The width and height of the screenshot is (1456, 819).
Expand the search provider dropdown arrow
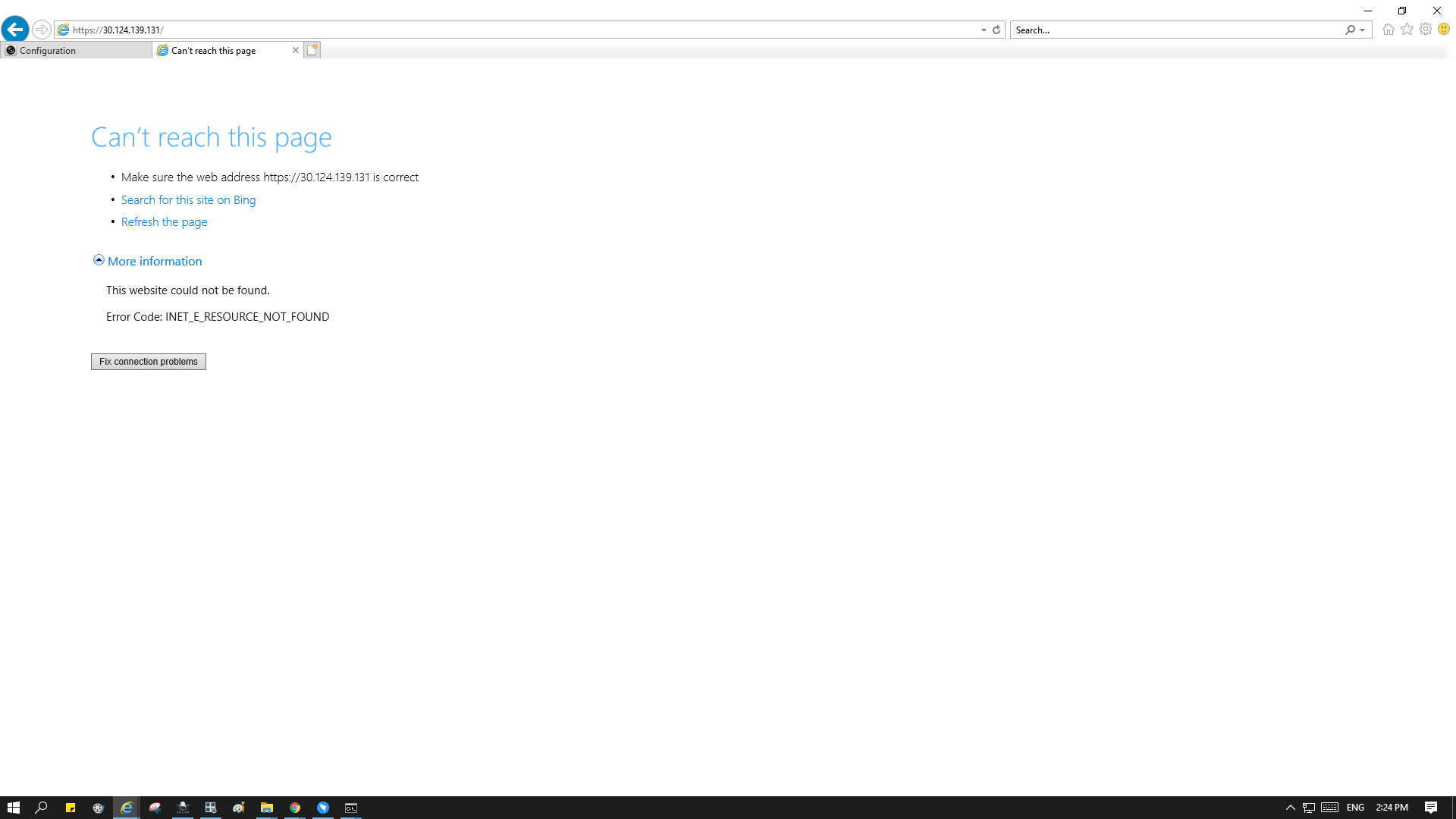pos(1363,30)
